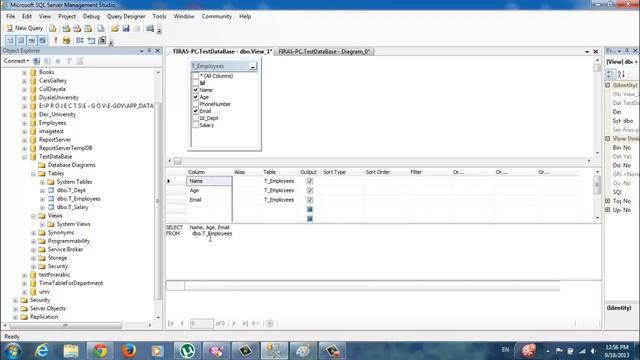The image size is (640, 360).
Task: Expand the Books database node
Action: tap(24, 72)
